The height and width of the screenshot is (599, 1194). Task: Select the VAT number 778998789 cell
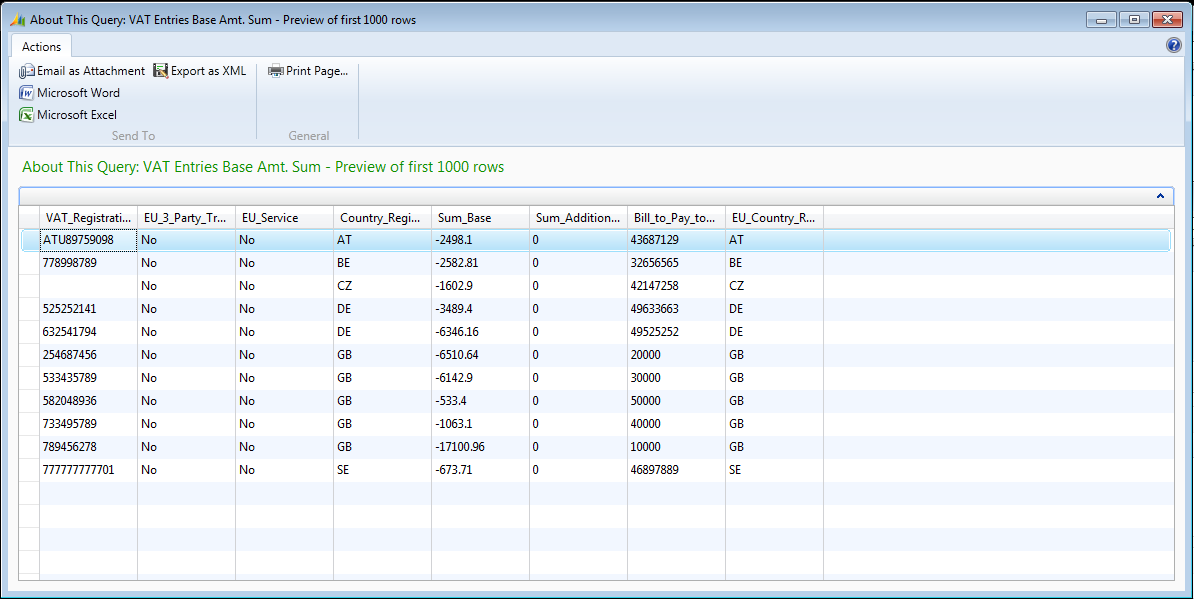click(88, 263)
